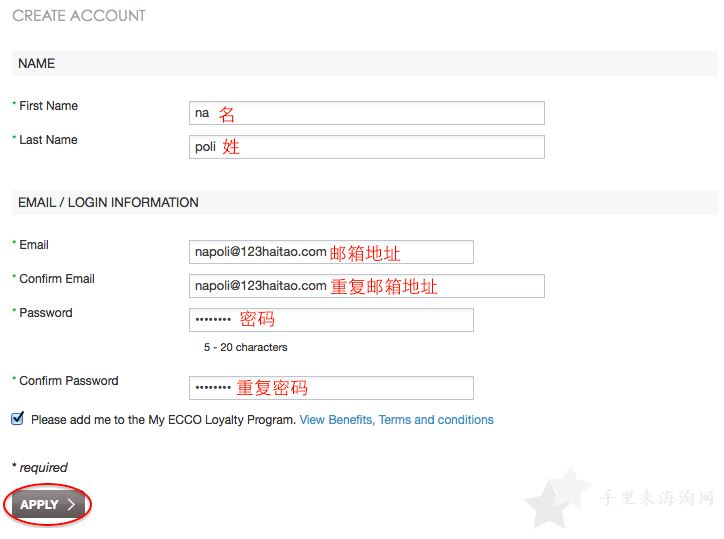Click the First Name input field
Viewport: 724px width, 539px height.
(367, 113)
